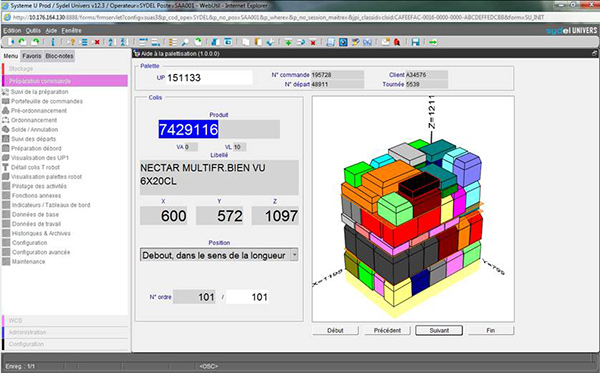600x373 pixels.
Task: Click the blue information icon in toolbar
Action: click(53, 42)
